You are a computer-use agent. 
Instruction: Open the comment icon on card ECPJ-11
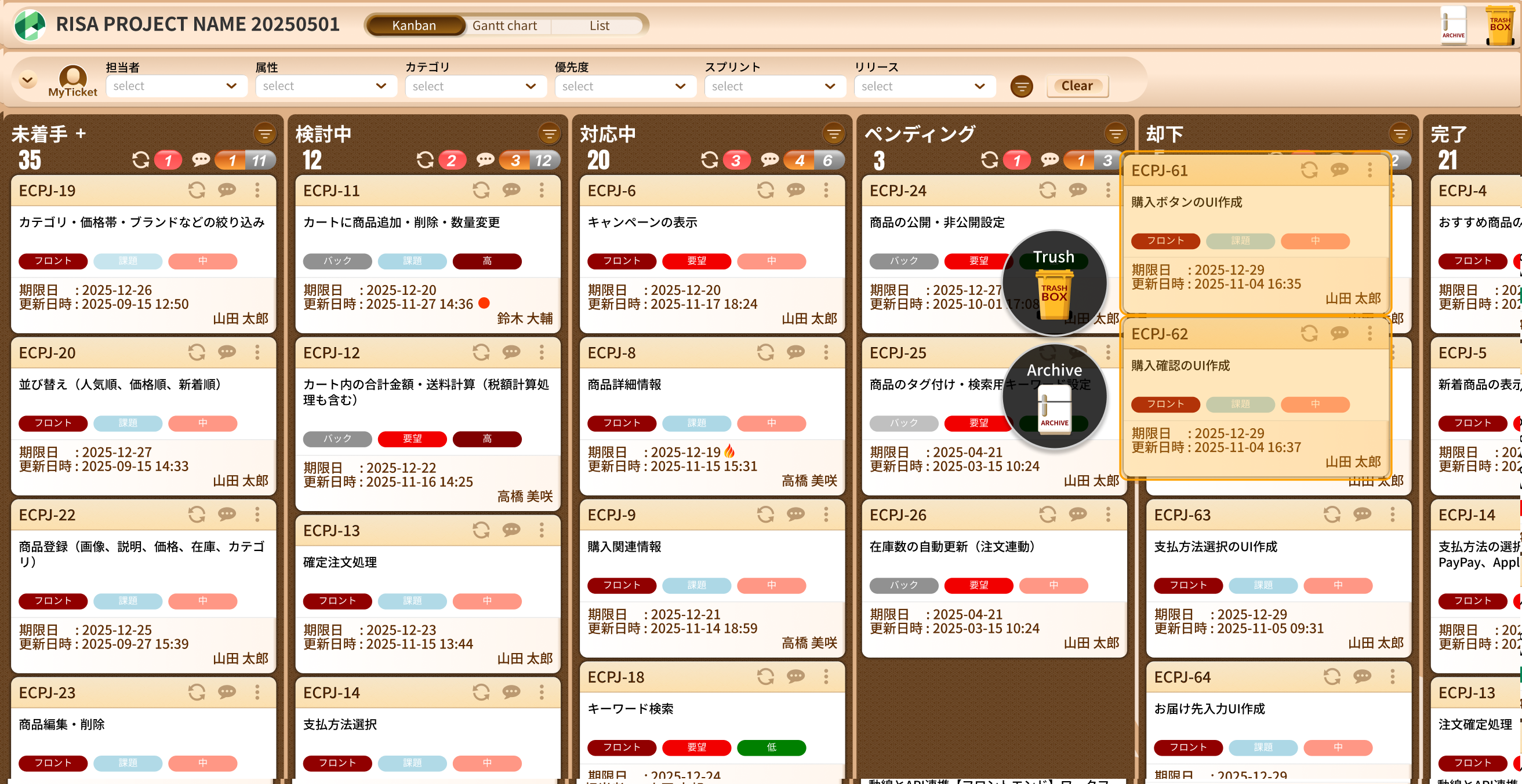pyautogui.click(x=511, y=190)
